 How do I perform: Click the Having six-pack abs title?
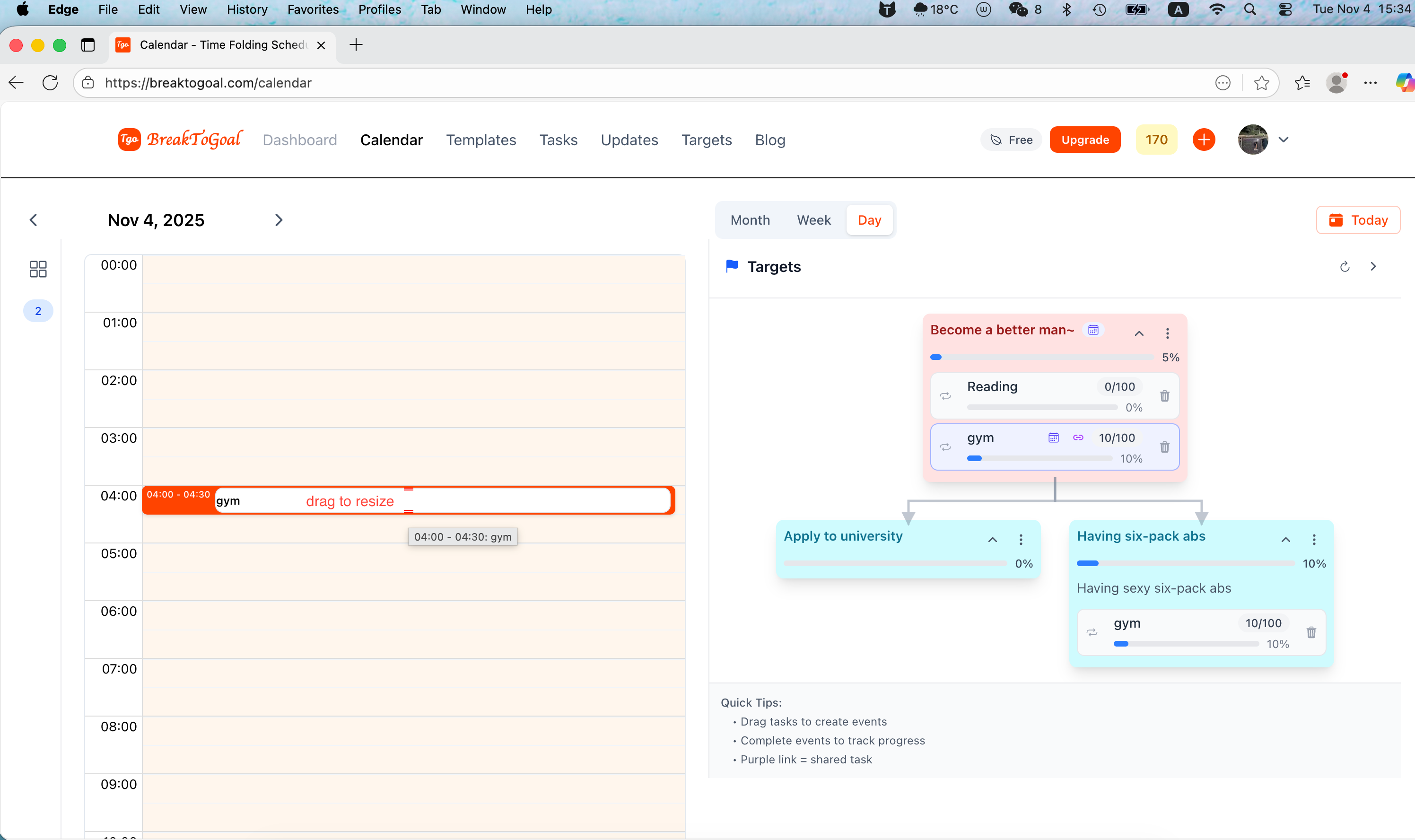point(1141,536)
